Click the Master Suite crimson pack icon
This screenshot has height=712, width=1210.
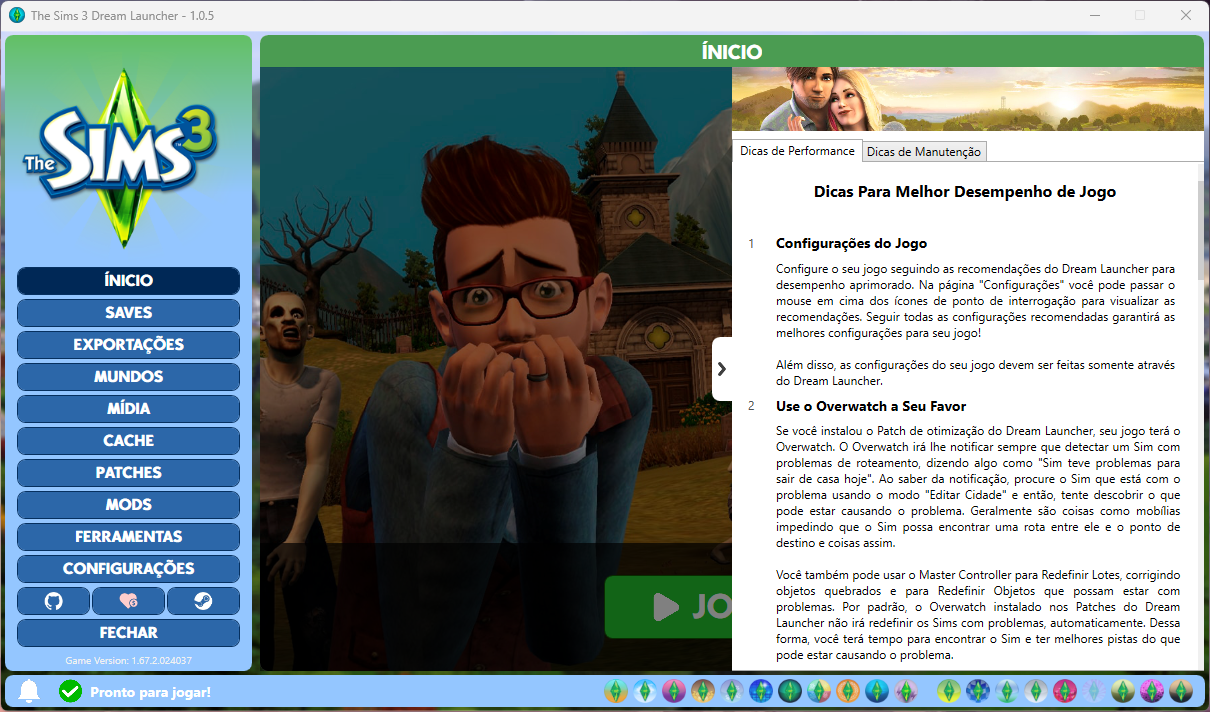(1065, 691)
